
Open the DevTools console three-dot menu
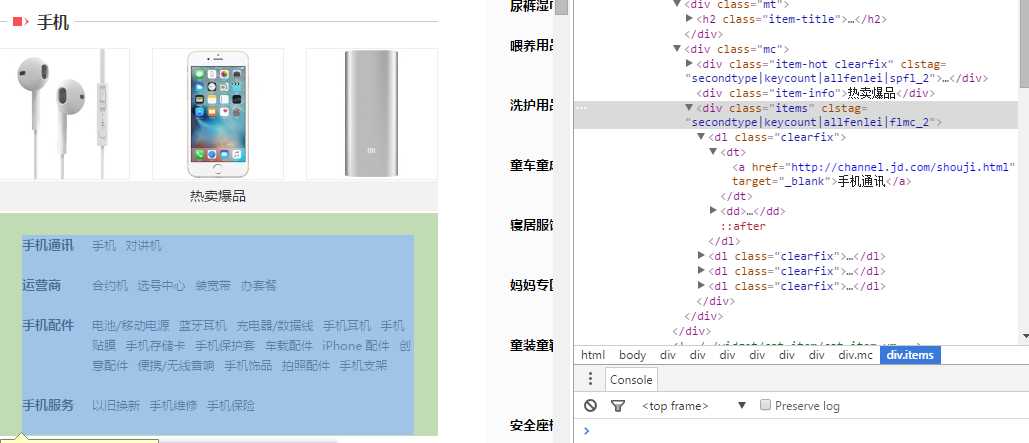[591, 379]
